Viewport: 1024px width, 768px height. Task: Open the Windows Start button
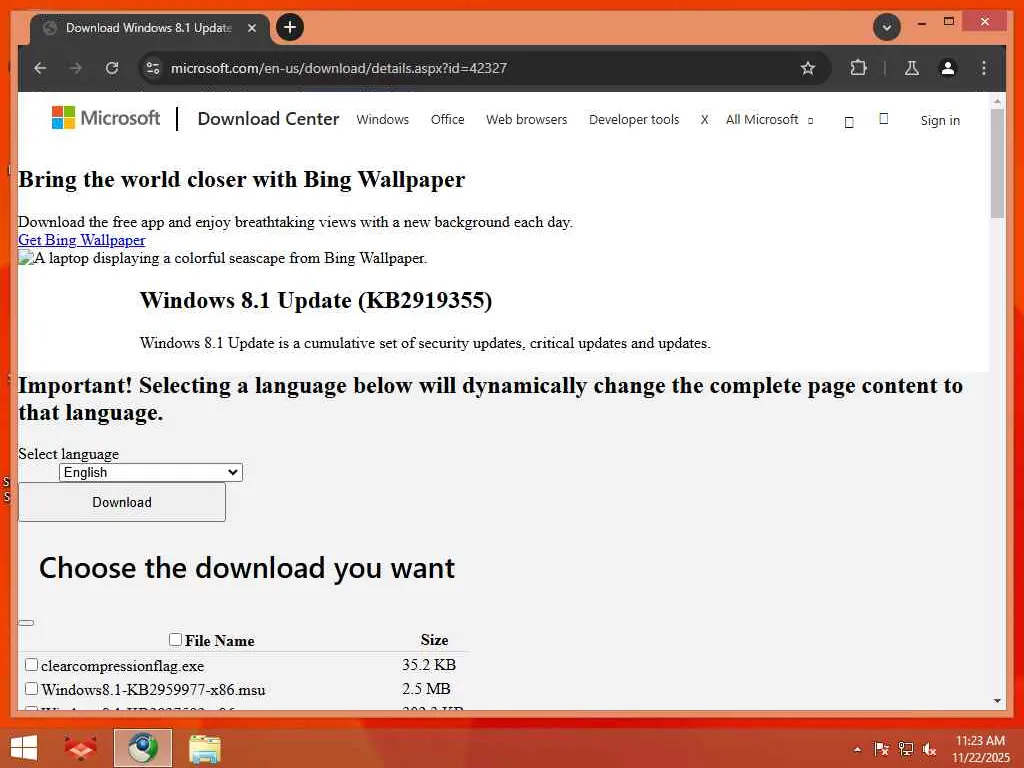24,748
